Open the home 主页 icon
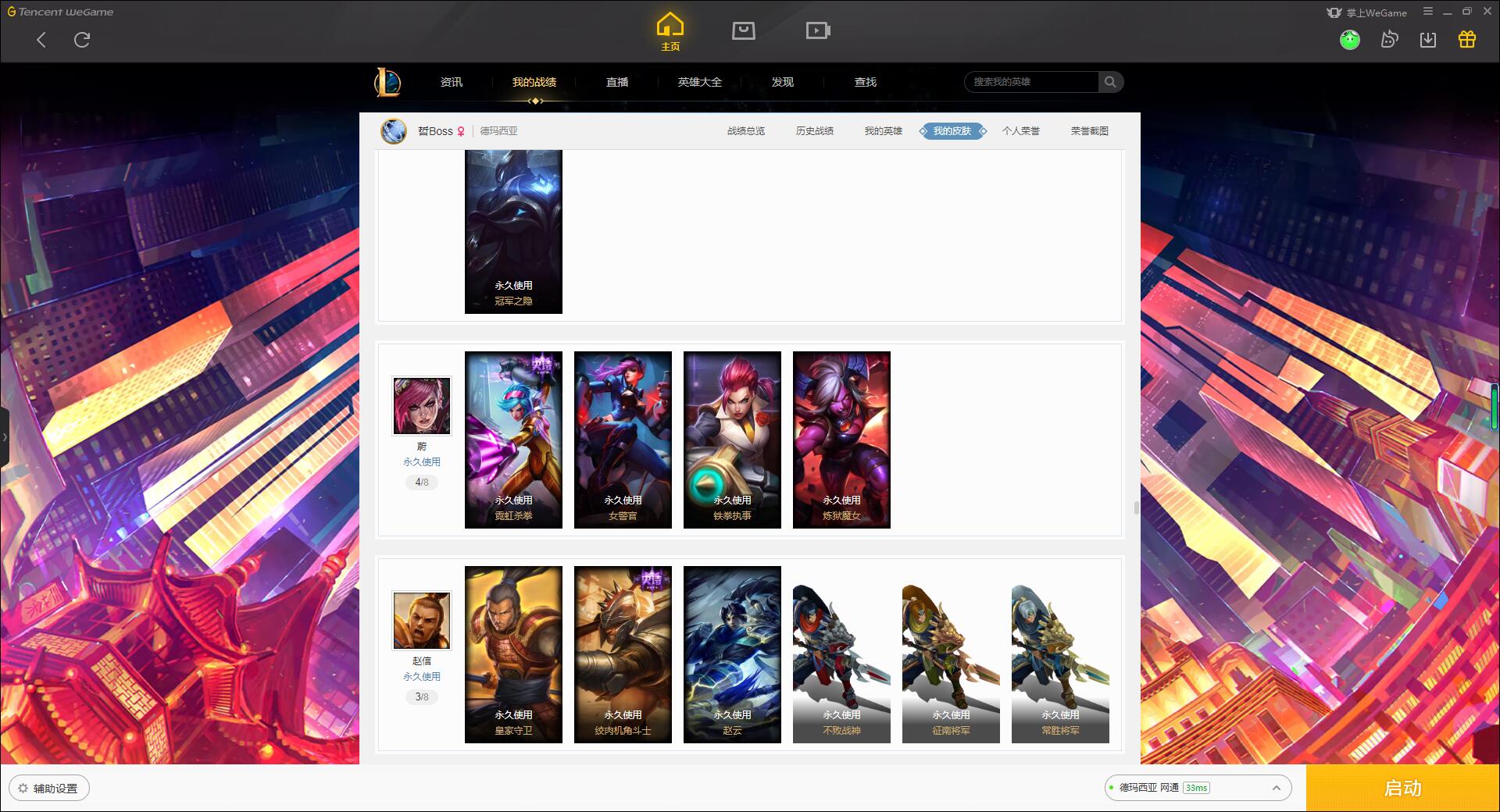This screenshot has height=812, width=1500. [670, 32]
